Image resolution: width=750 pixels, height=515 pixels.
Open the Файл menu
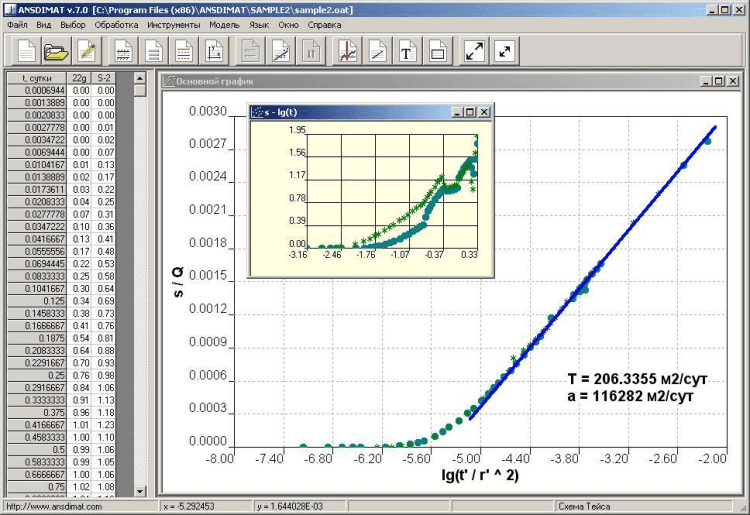click(17, 25)
